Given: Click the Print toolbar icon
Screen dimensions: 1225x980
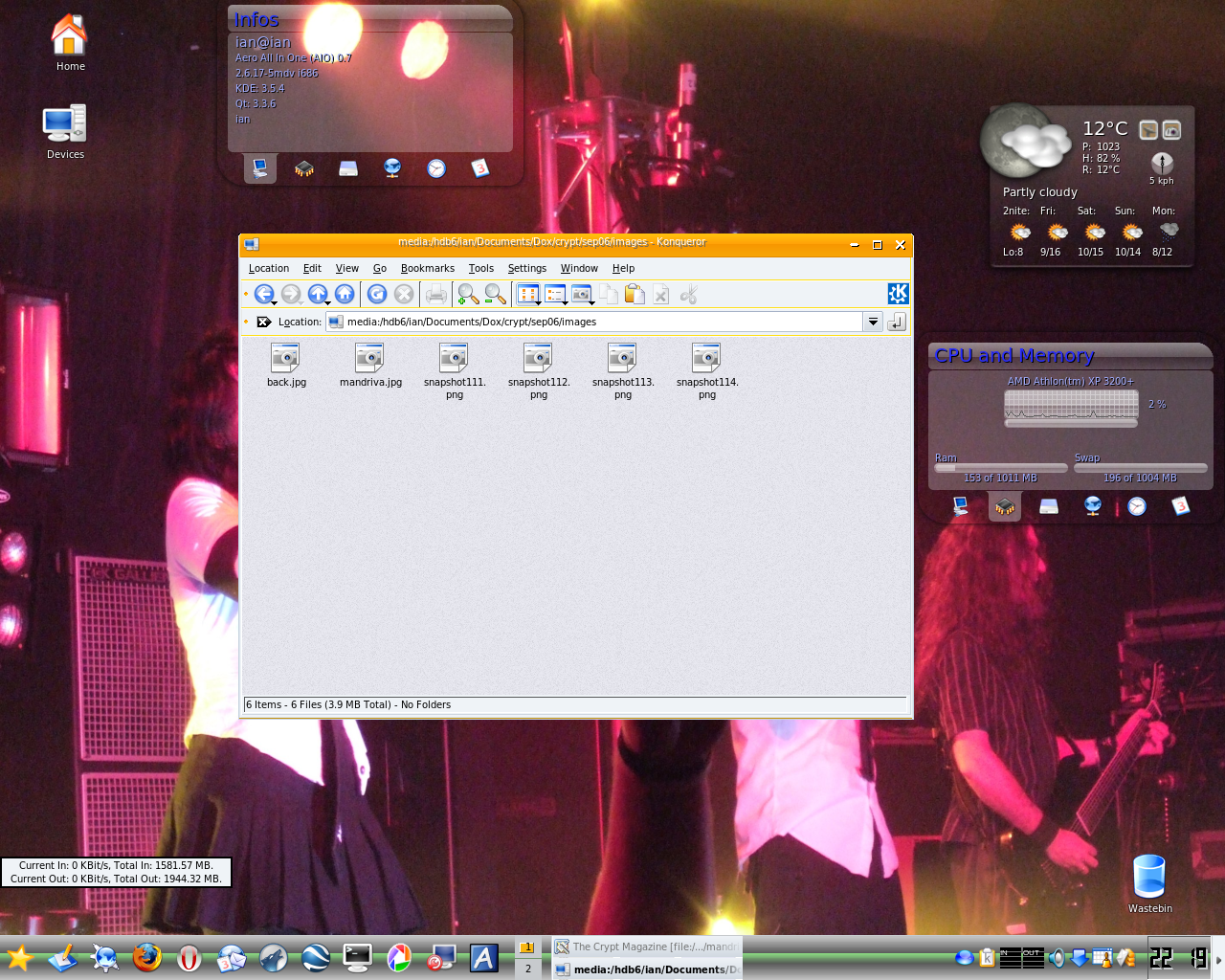Looking at the screenshot, I should coord(435,295).
